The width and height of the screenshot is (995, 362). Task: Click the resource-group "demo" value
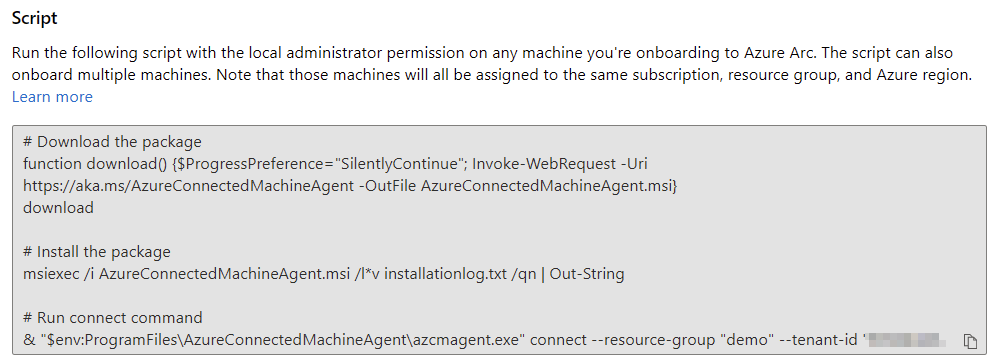(x=749, y=340)
